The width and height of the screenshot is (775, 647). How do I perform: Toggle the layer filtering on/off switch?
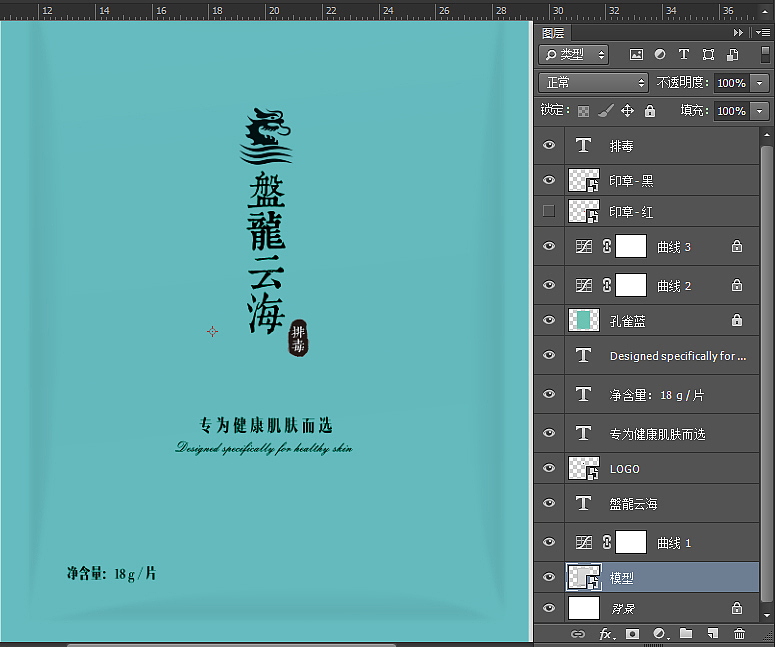point(765,54)
